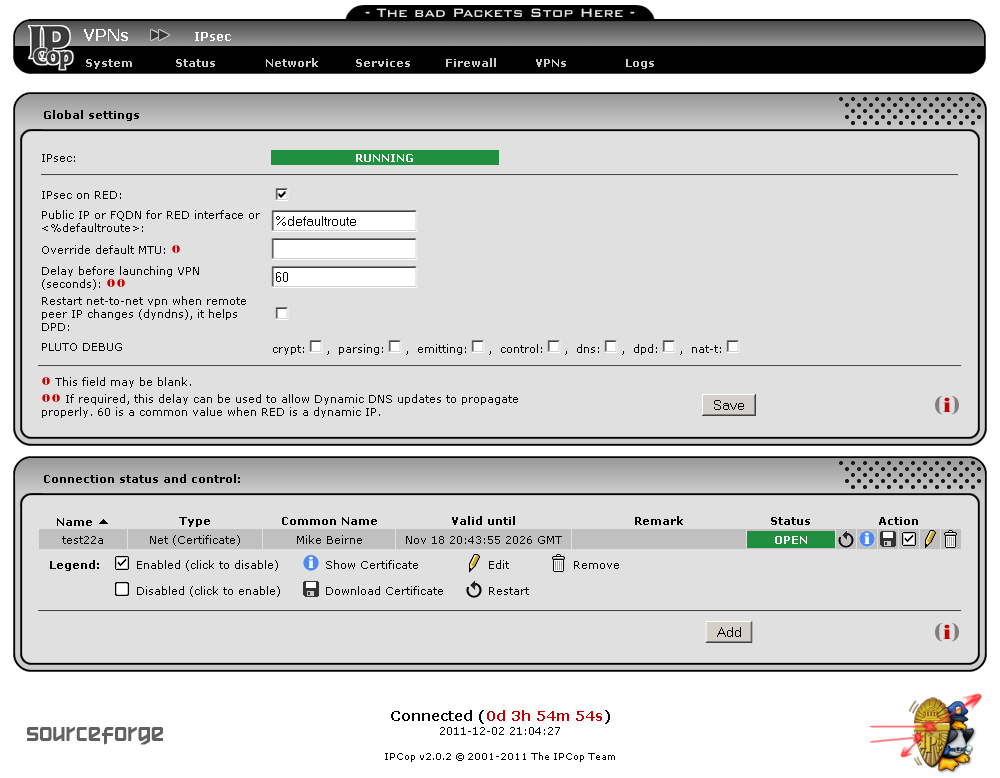
Task: Open the SourceForge logo link
Action: pyautogui.click(x=95, y=734)
